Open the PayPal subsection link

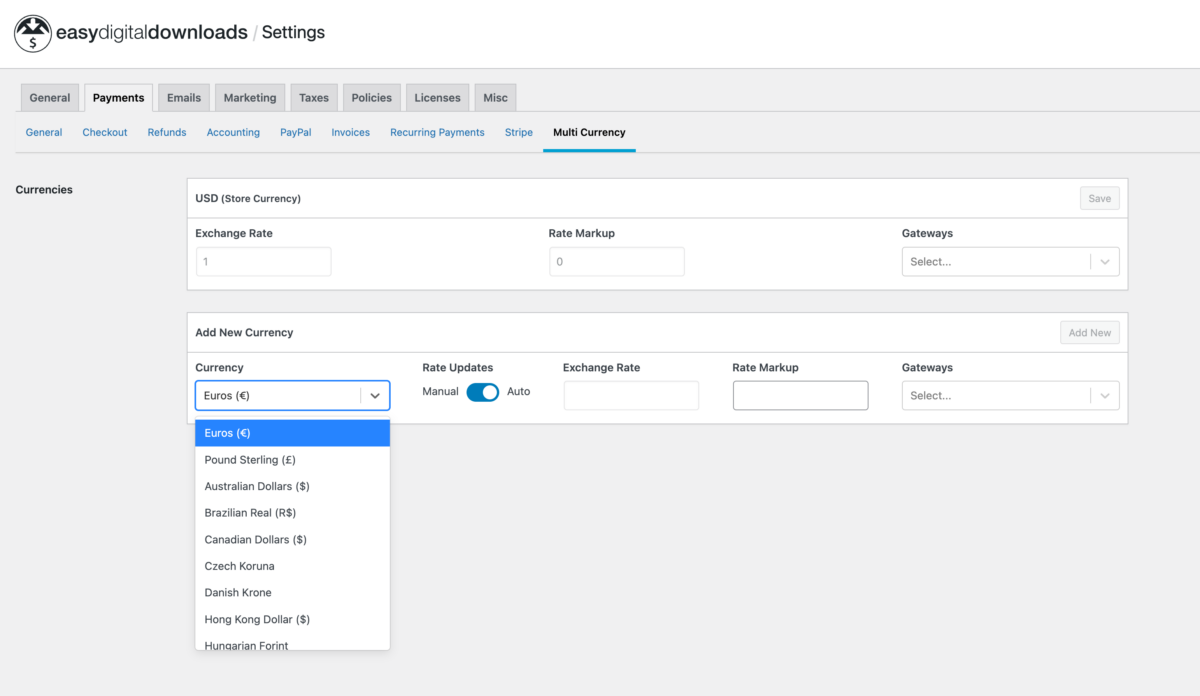(295, 132)
